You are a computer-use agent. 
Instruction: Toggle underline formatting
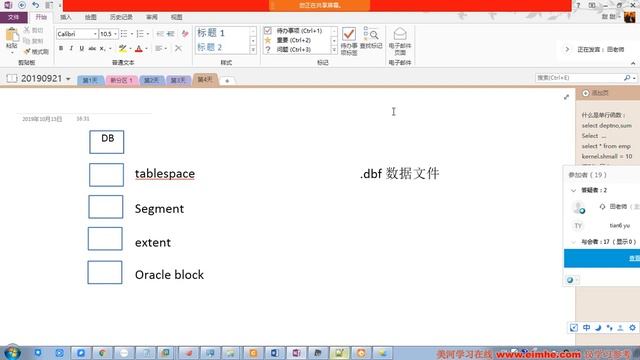pyautogui.click(x=82, y=48)
